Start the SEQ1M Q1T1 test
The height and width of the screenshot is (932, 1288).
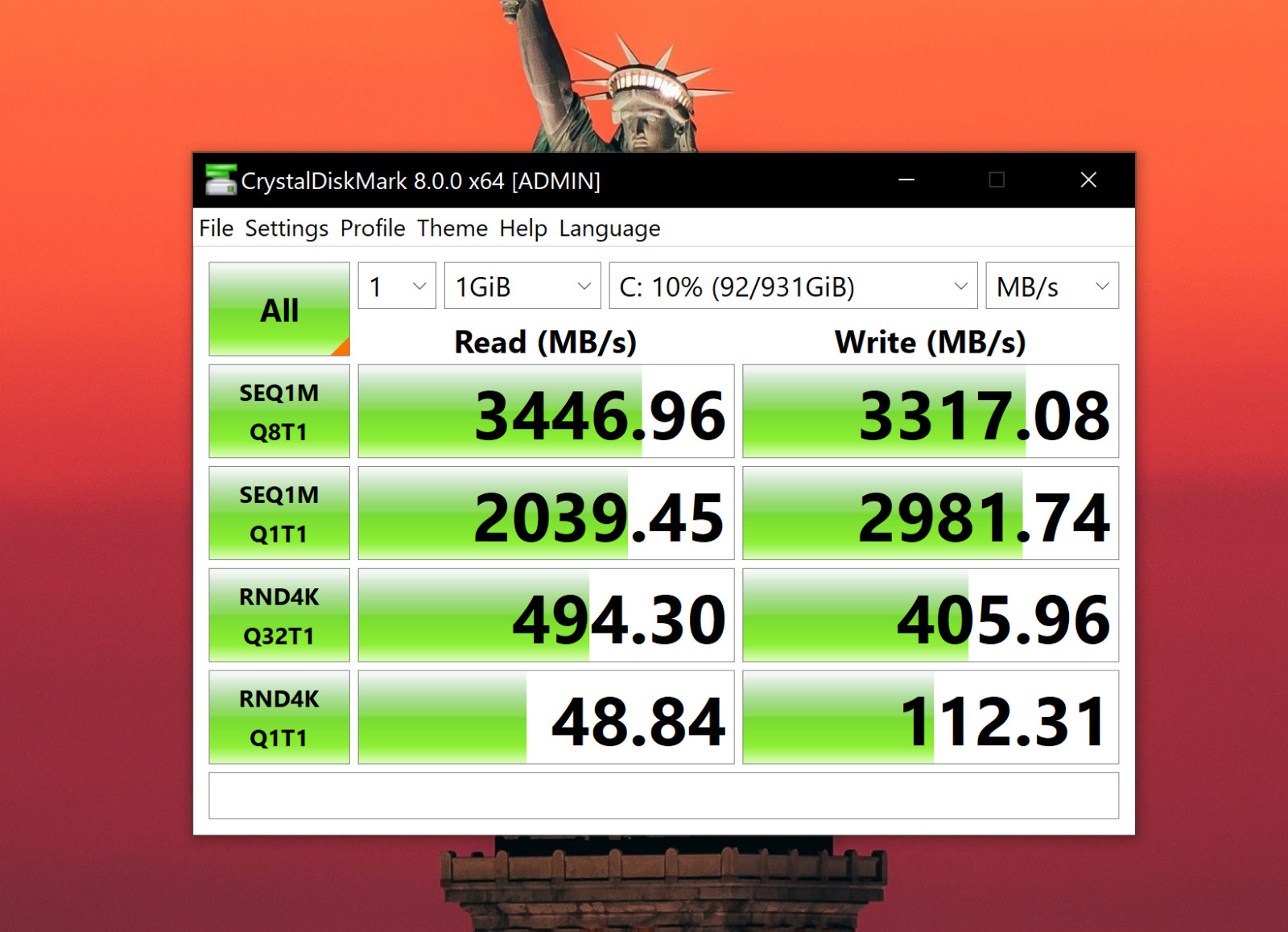click(279, 513)
